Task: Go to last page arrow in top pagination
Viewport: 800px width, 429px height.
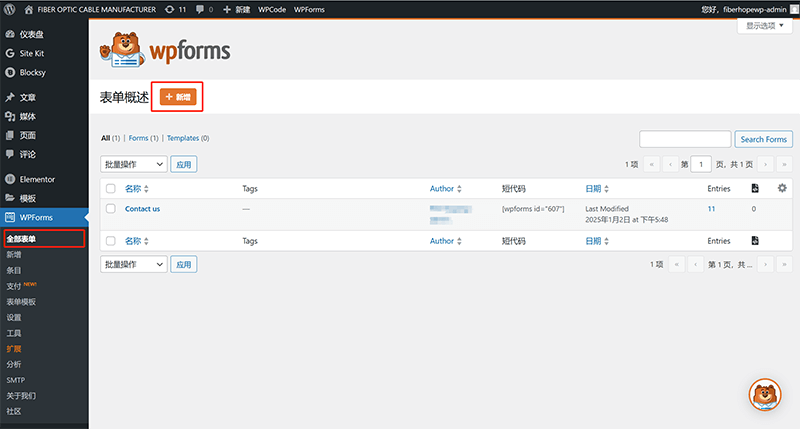Action: point(784,164)
